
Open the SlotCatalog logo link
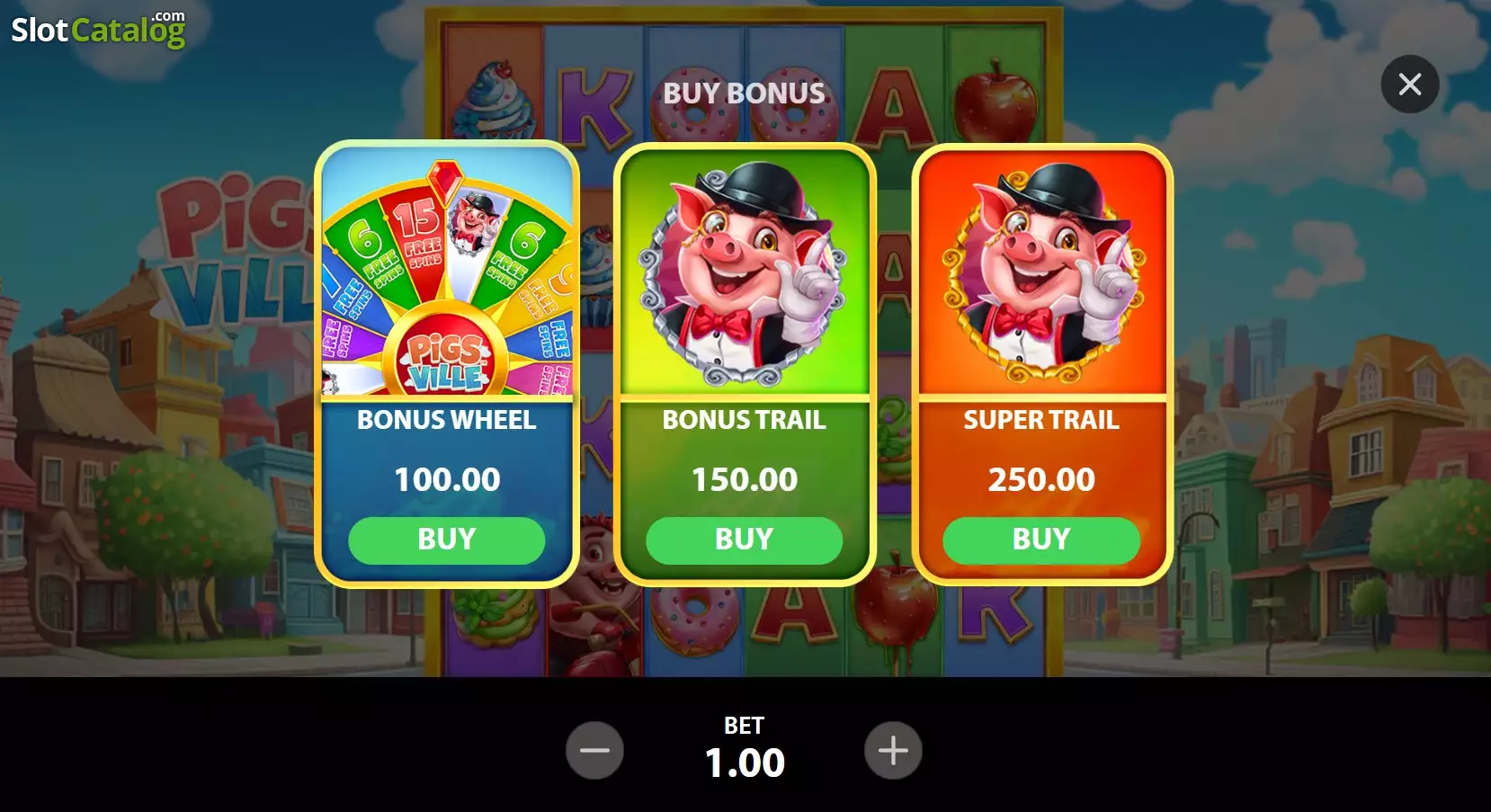point(98,29)
